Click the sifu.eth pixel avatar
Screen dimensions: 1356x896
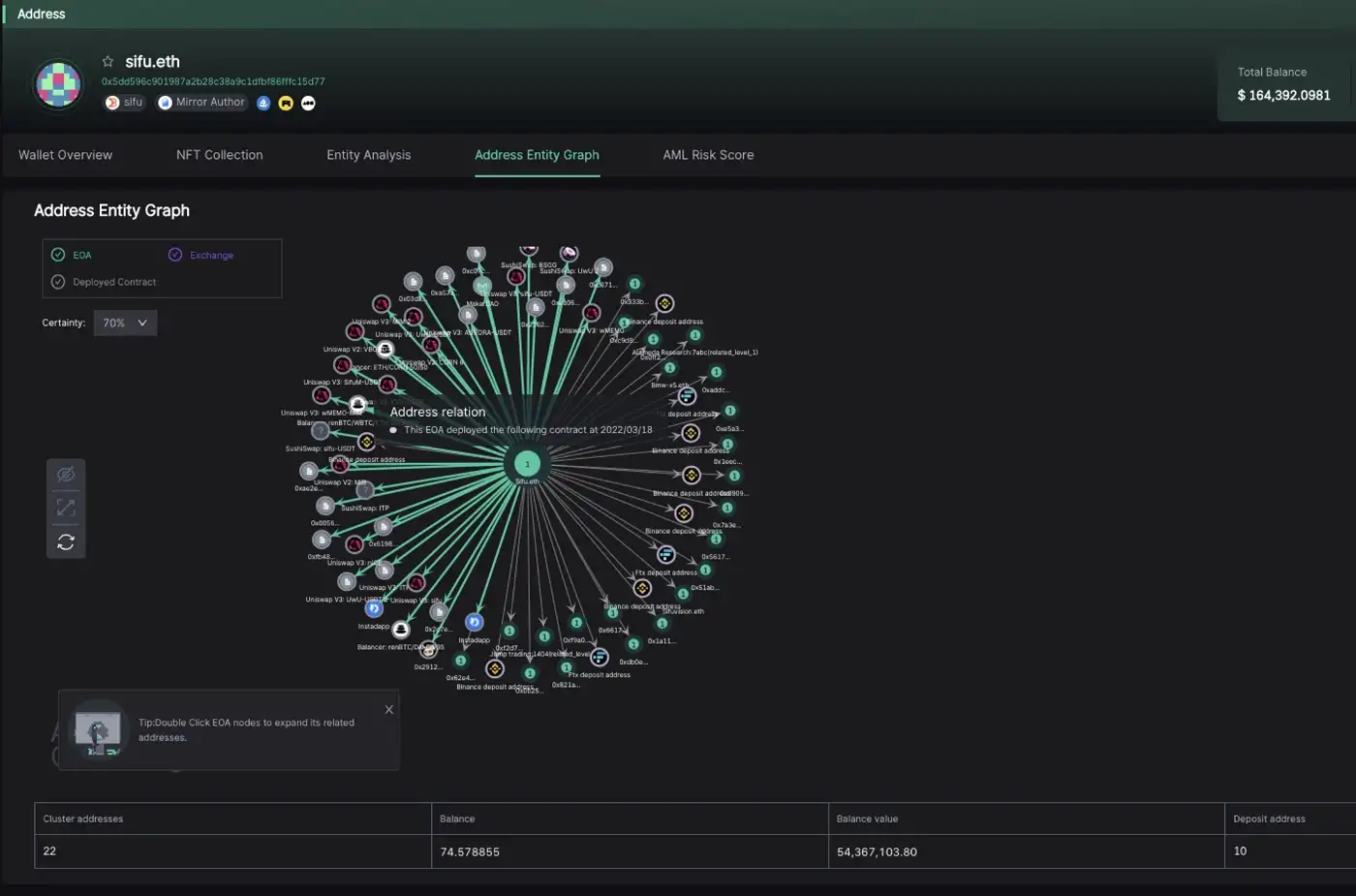[x=58, y=84]
